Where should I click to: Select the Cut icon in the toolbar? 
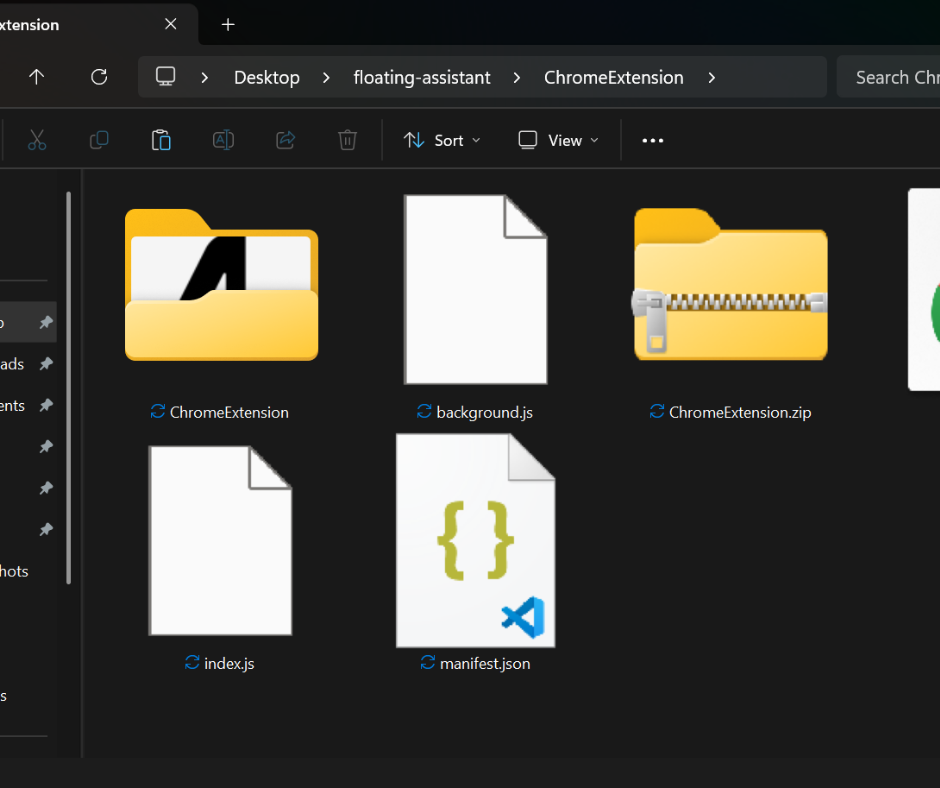37,140
